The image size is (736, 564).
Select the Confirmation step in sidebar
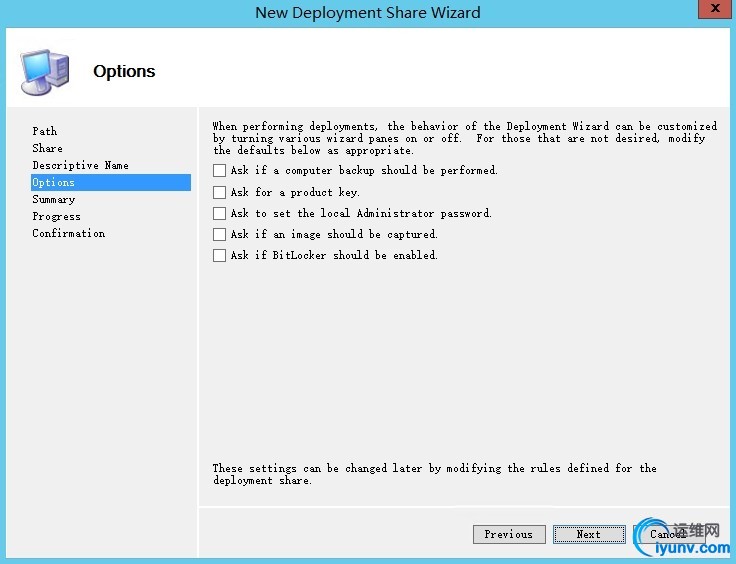point(69,233)
